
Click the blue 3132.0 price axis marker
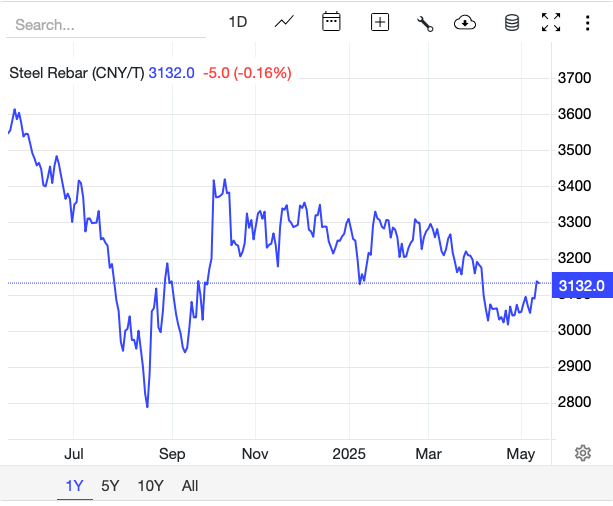point(581,286)
